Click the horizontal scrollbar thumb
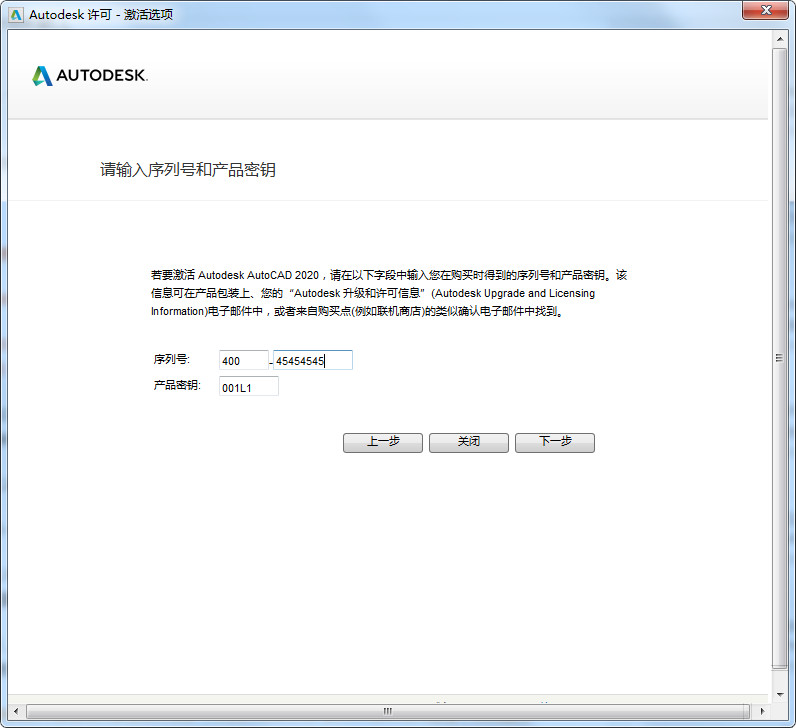Image resolution: width=796 pixels, height=728 pixels. 388,711
